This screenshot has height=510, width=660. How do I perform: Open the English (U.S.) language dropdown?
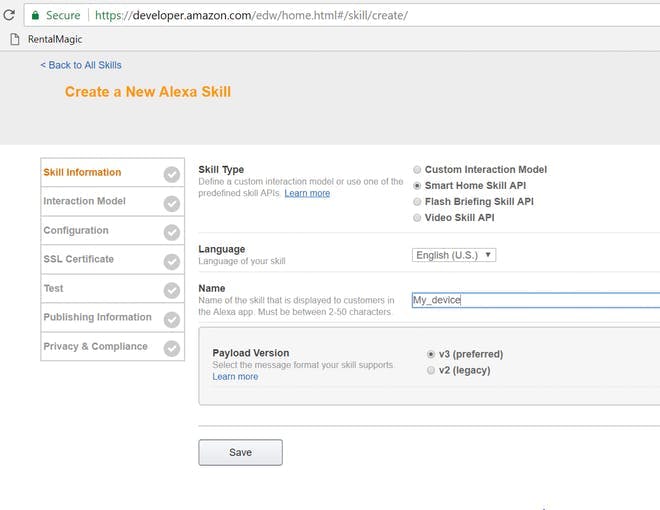coord(454,255)
